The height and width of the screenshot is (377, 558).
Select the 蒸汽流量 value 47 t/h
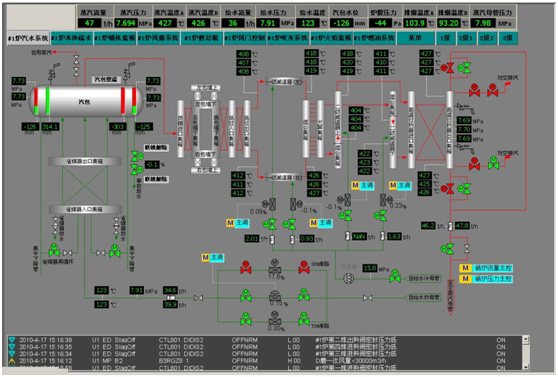coord(90,23)
